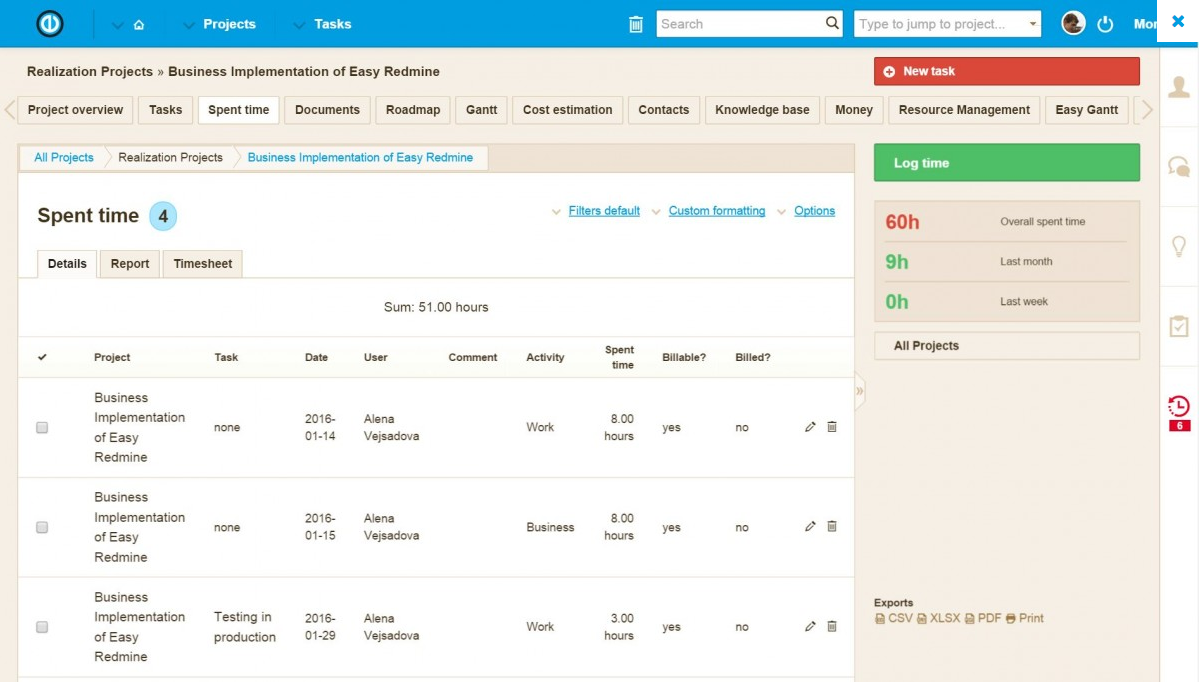Delete the 2016-01-15 time entry
Viewport: 1199px width, 682px height.
click(832, 526)
